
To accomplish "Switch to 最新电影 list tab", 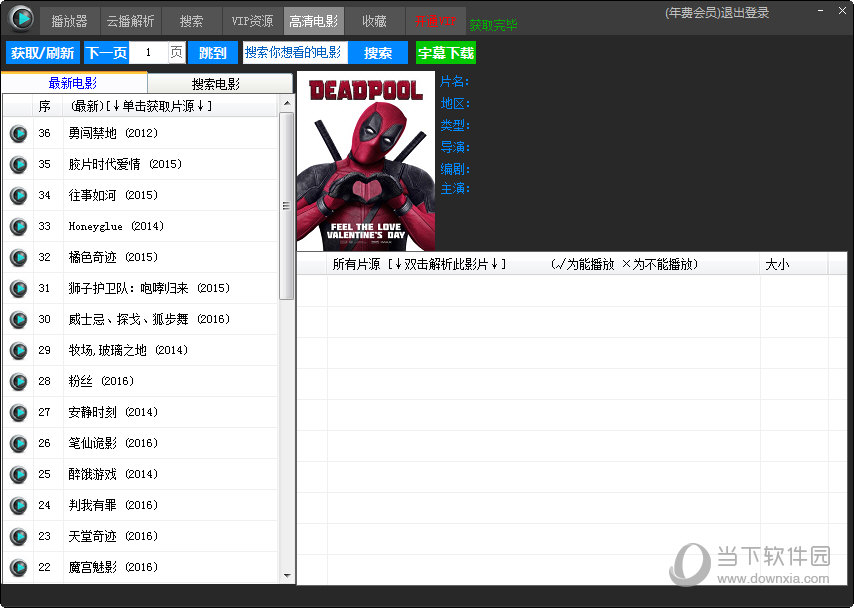I will [73, 83].
